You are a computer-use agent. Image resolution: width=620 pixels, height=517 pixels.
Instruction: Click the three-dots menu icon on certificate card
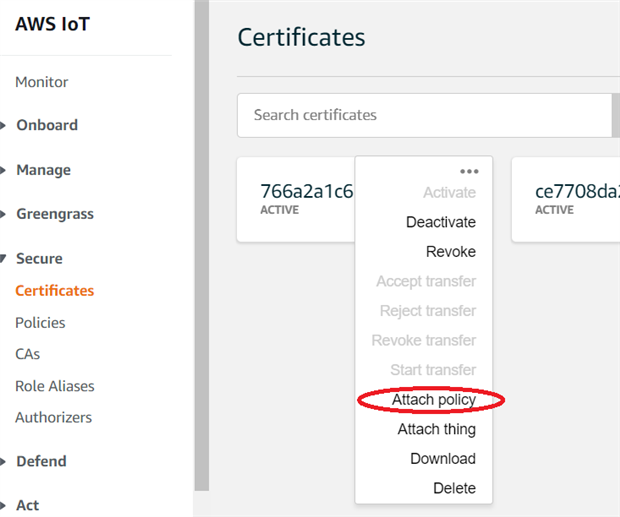click(469, 172)
